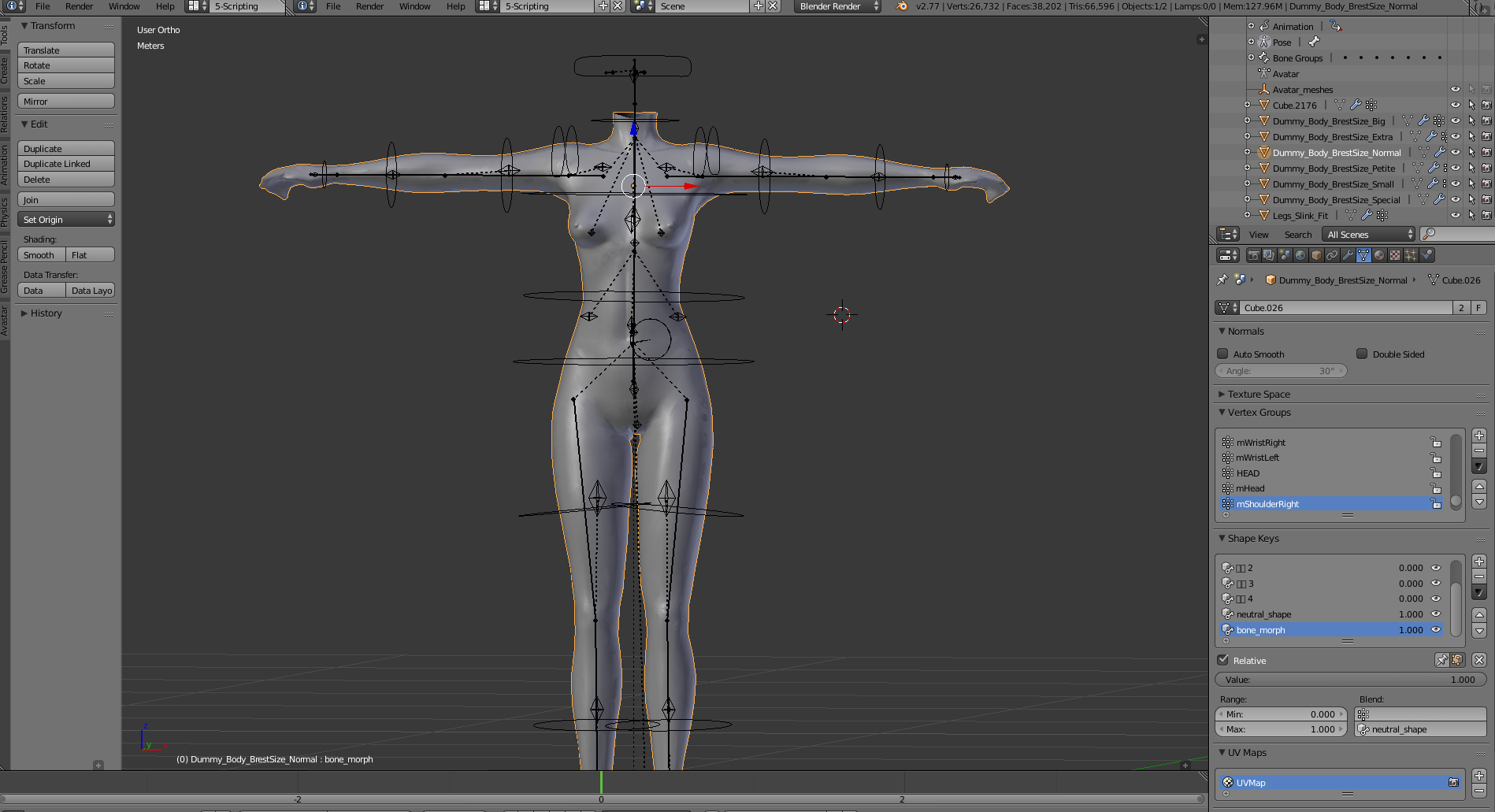Add a new shape key with plus button

click(x=1479, y=562)
